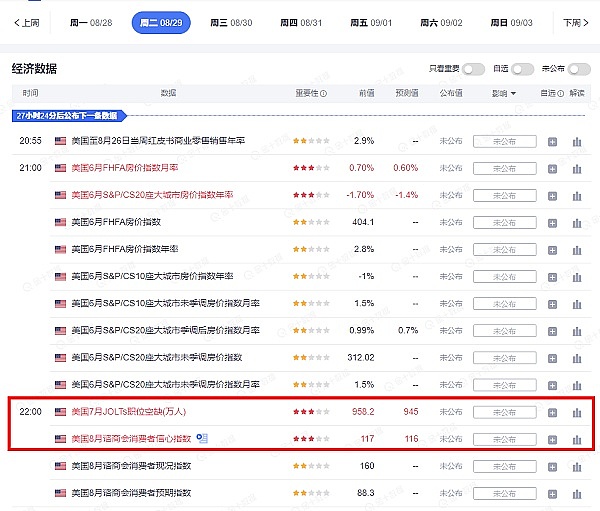The width and height of the screenshot is (600, 511).
Task: Toggle the 未公布 filter switch
Action: tap(578, 69)
